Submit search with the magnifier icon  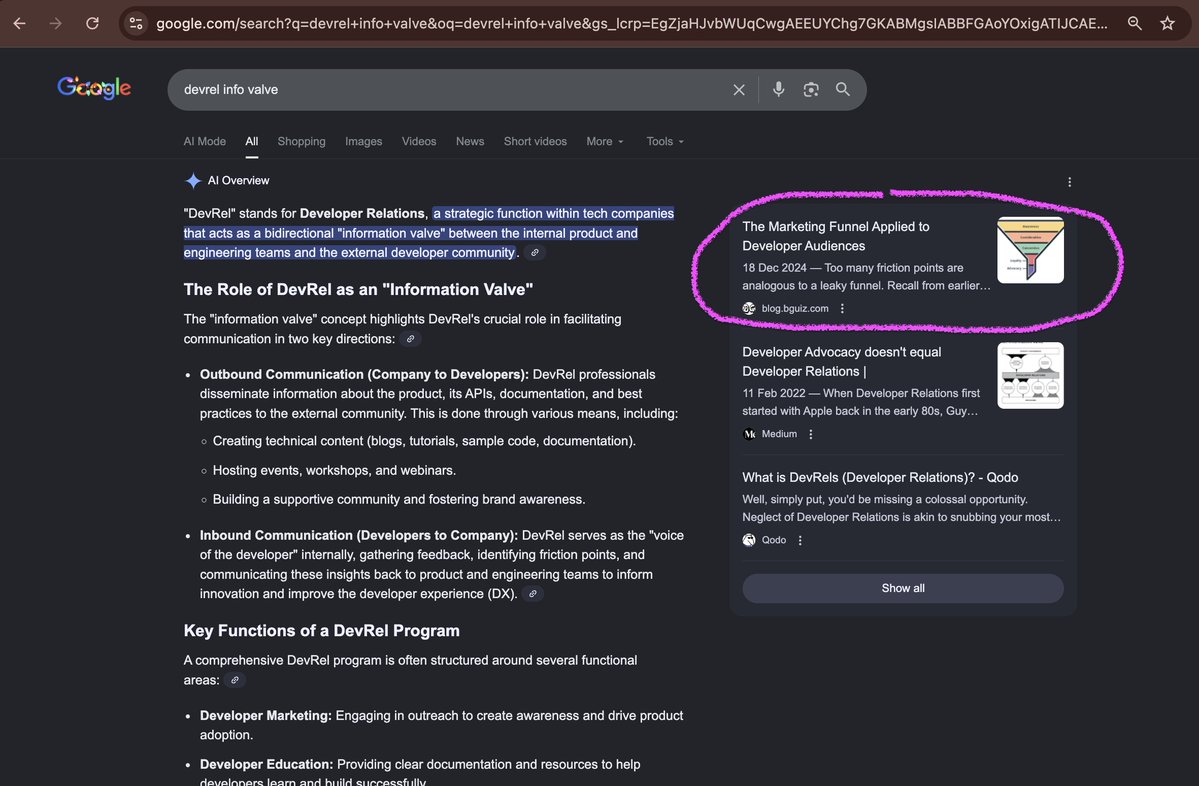click(x=843, y=89)
